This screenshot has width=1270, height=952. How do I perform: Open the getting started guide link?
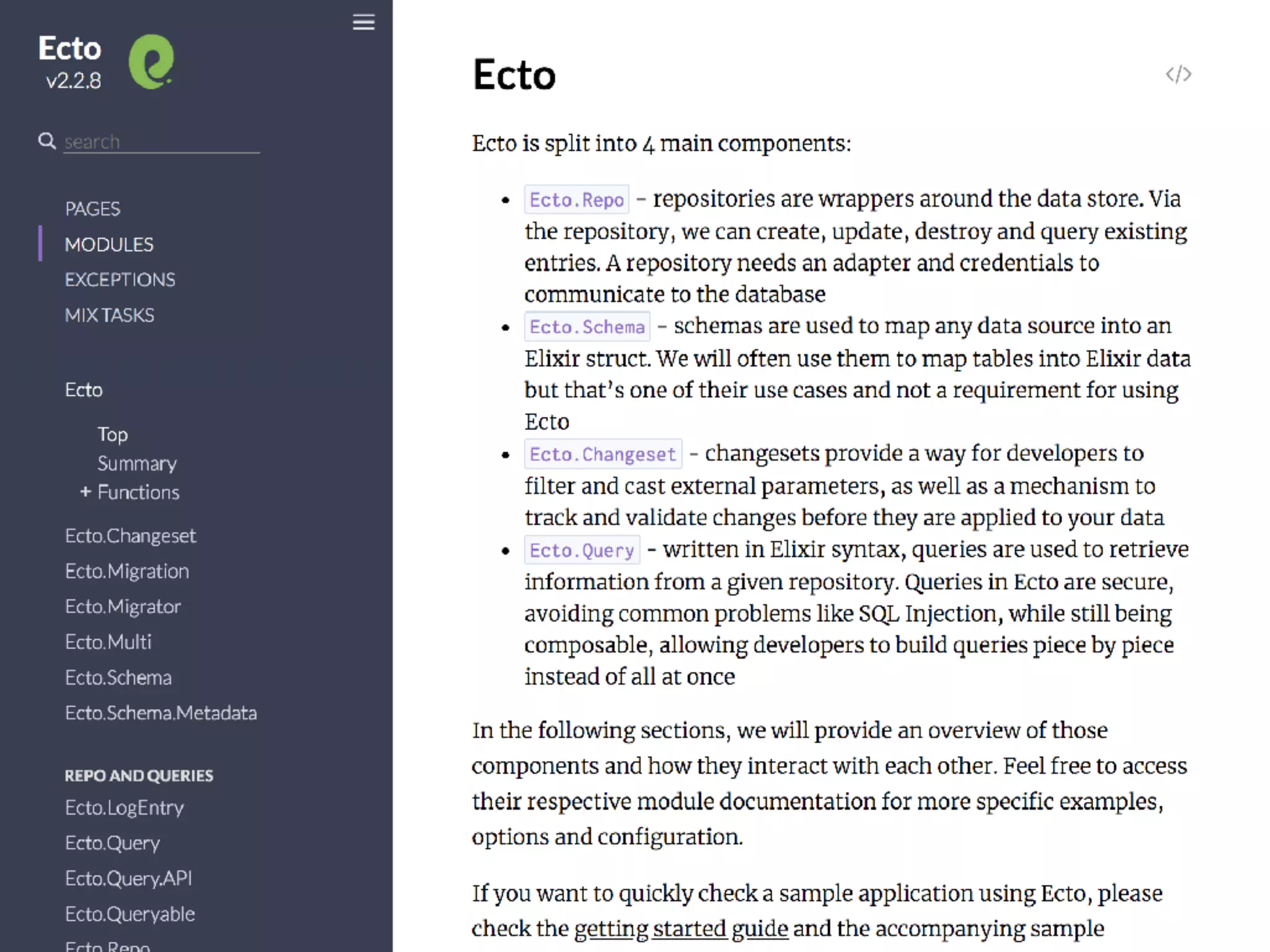click(681, 928)
